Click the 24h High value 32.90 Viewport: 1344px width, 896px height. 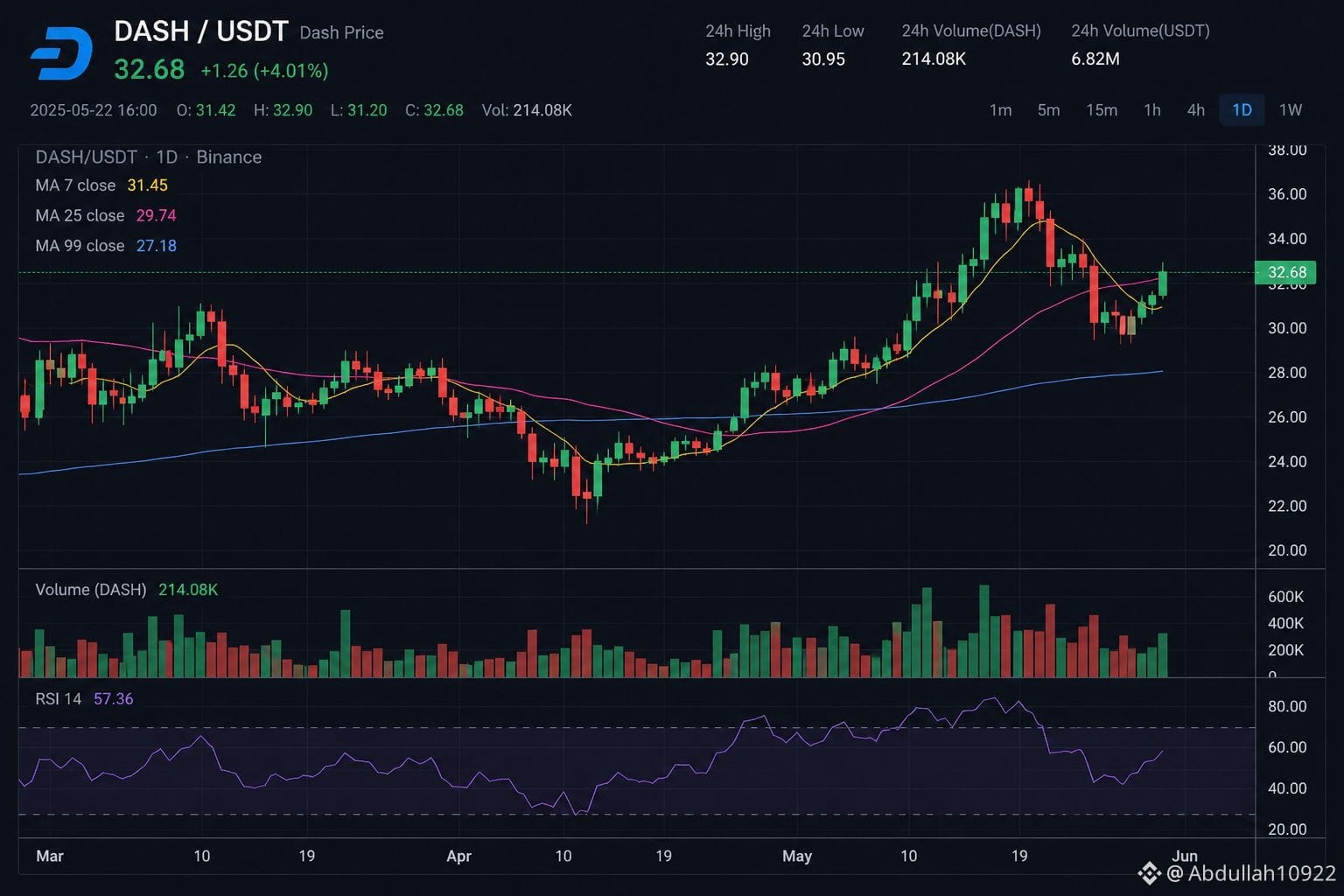click(726, 59)
